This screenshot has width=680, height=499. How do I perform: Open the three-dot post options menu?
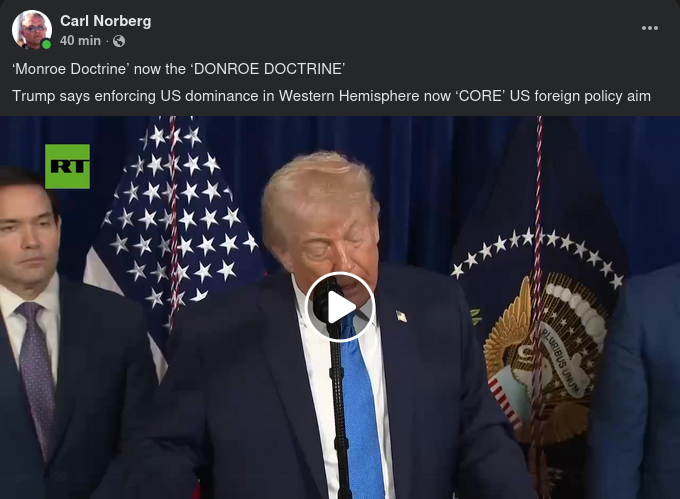click(x=650, y=28)
